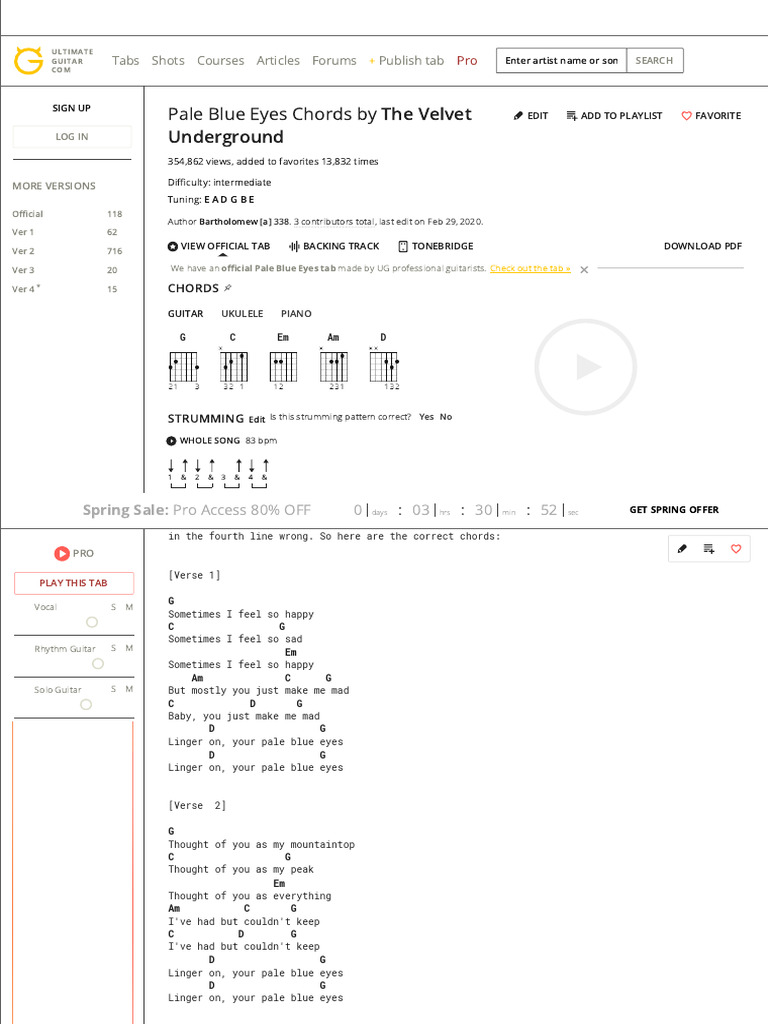Screen dimensions: 768x1024
Task: Click '3 contributors total' link
Action: 334,222
